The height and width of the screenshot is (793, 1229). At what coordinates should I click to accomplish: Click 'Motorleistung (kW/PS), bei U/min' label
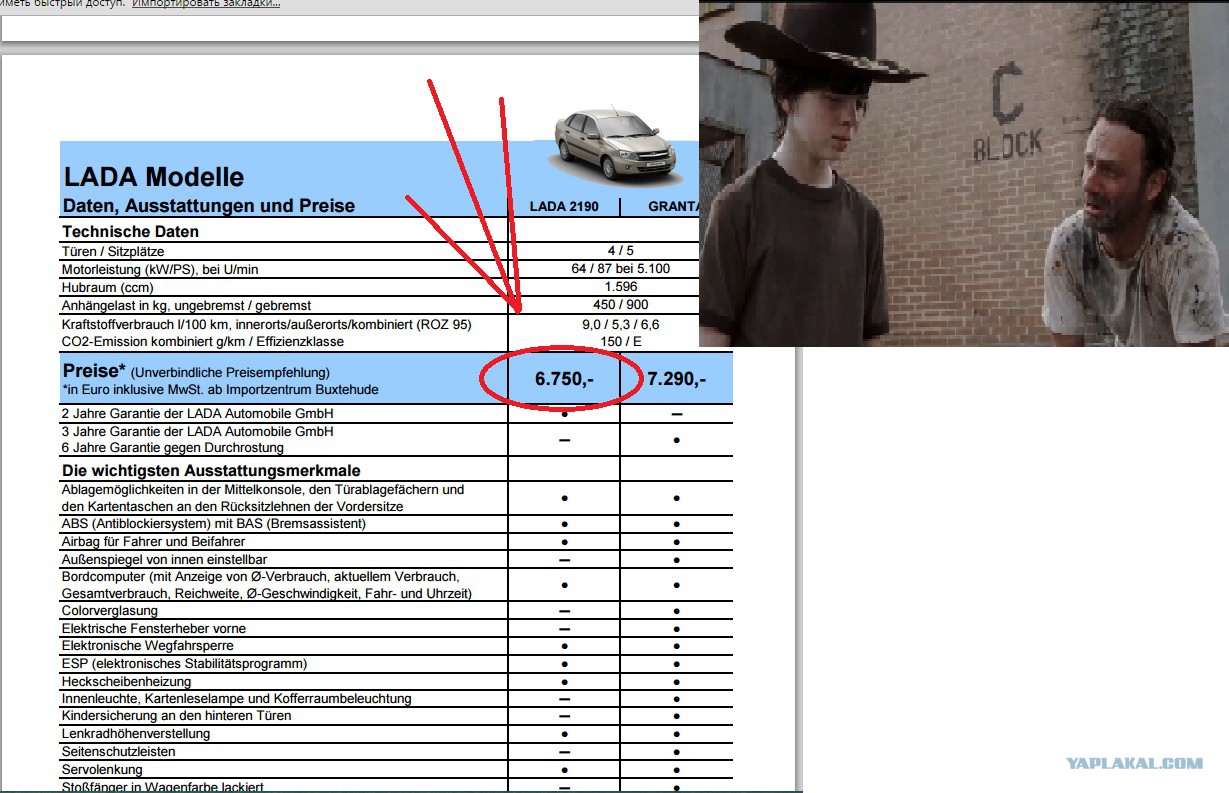(161, 269)
